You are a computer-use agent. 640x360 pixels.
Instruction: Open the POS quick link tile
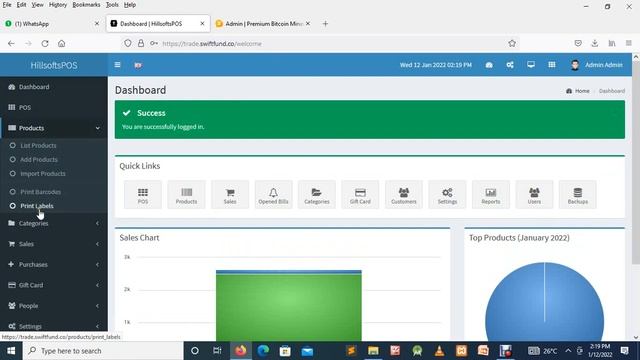(x=143, y=195)
